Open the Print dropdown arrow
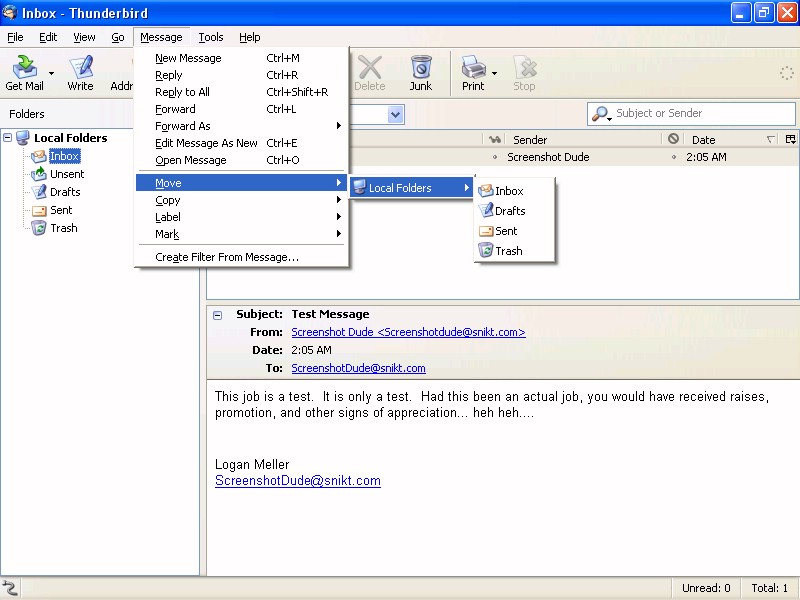 pyautogui.click(x=494, y=73)
